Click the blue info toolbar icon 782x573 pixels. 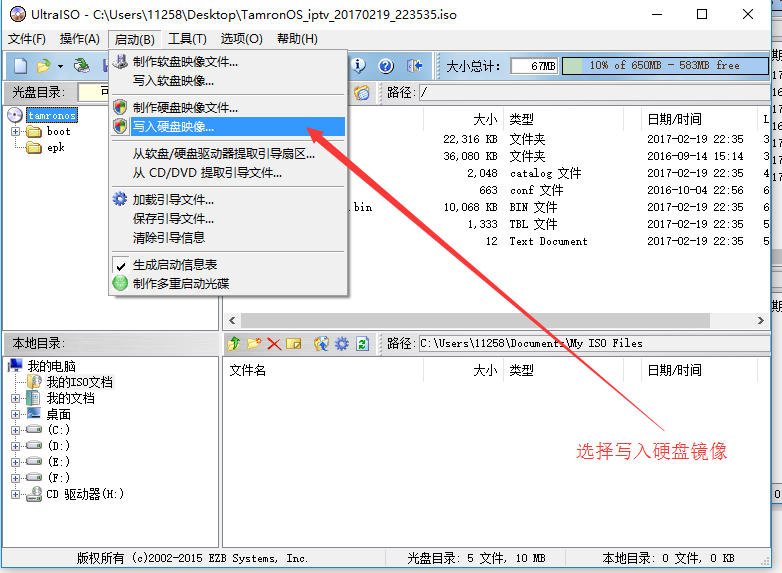[x=358, y=65]
